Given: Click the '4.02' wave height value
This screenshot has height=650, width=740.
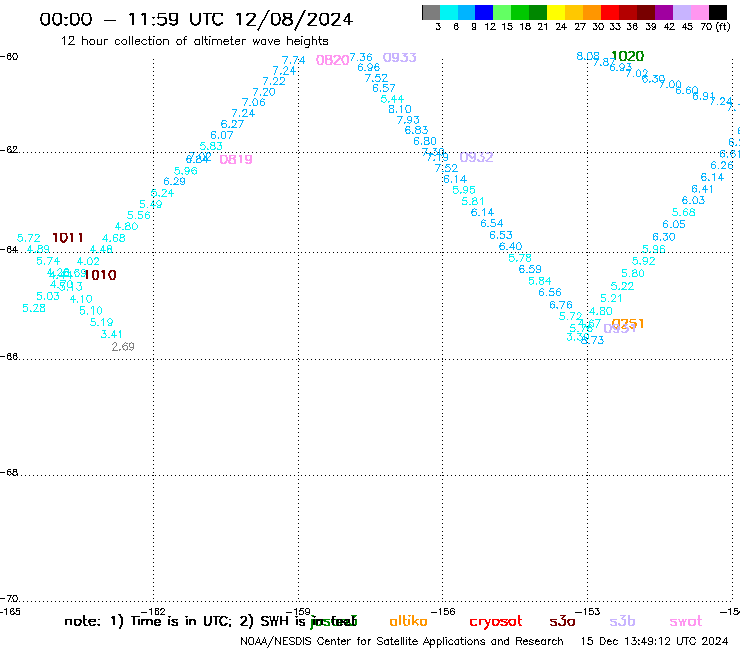Looking at the screenshot, I should pyautogui.click(x=88, y=262).
